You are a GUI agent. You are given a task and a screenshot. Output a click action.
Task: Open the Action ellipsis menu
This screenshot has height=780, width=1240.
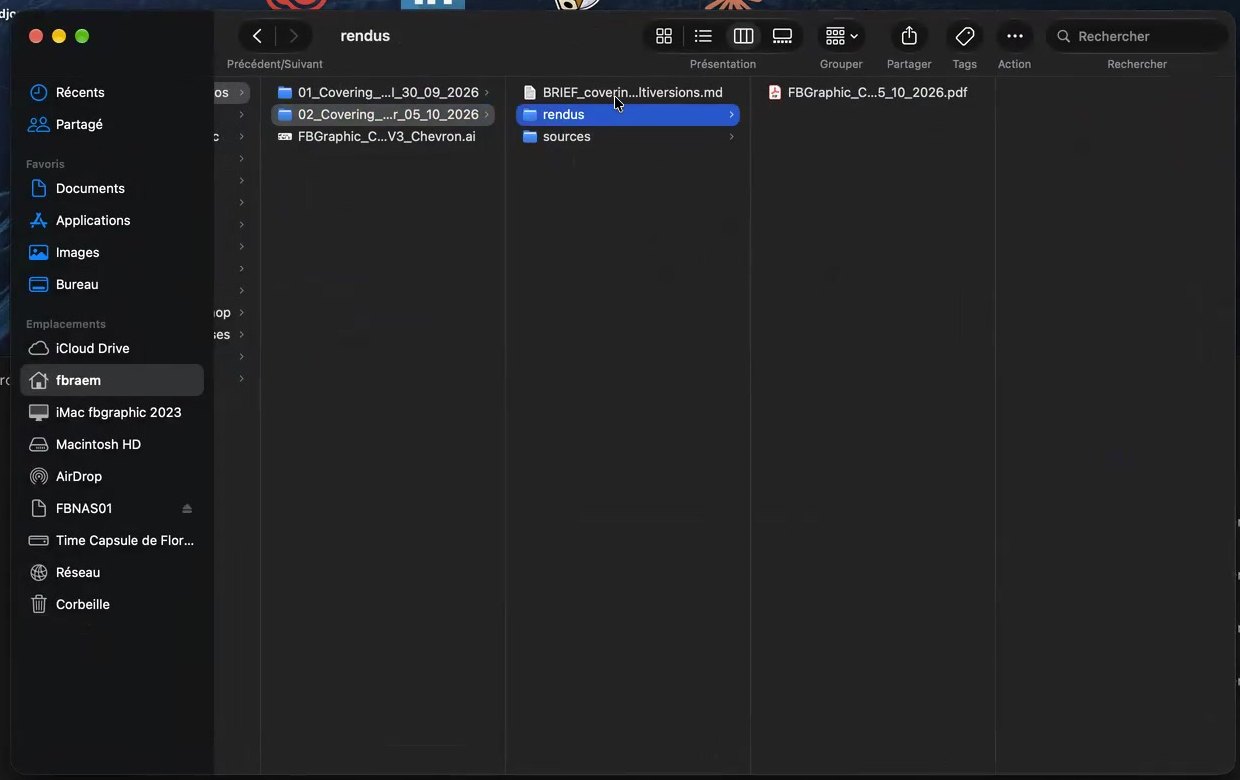click(1015, 36)
